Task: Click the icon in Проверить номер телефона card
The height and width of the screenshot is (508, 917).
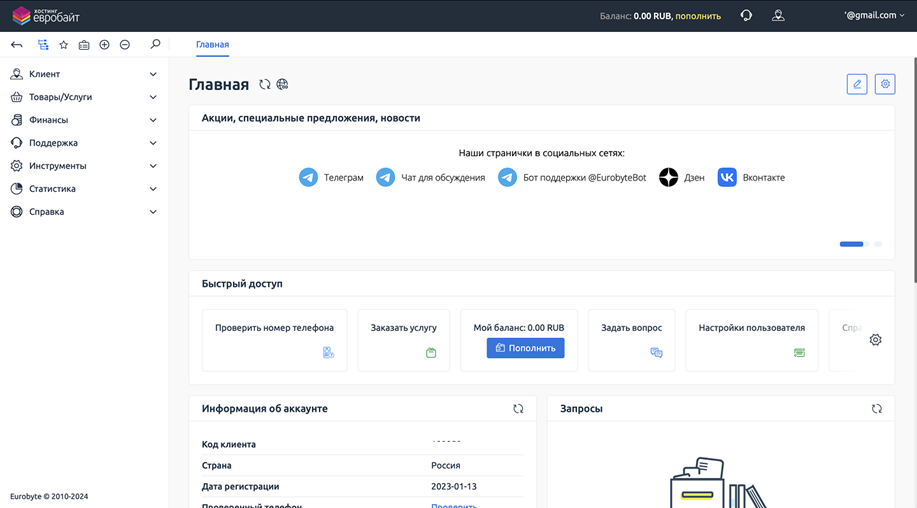Action: click(329, 353)
